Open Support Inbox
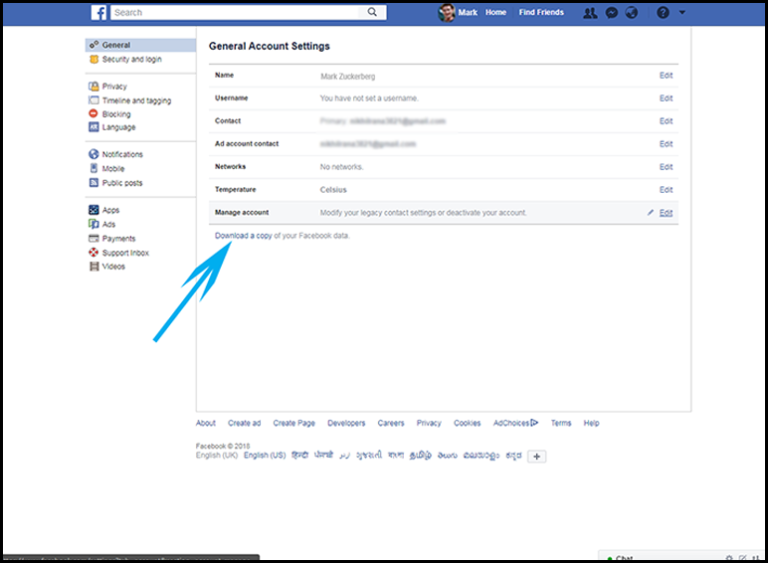The height and width of the screenshot is (563, 768). (125, 253)
